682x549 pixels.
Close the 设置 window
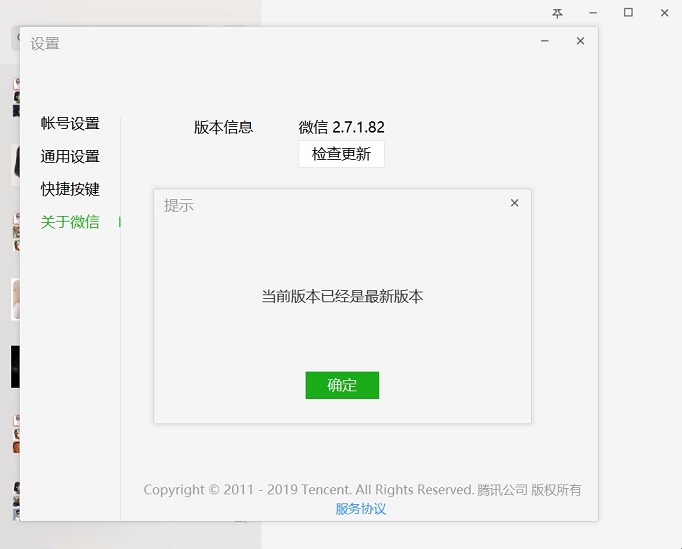click(x=580, y=41)
